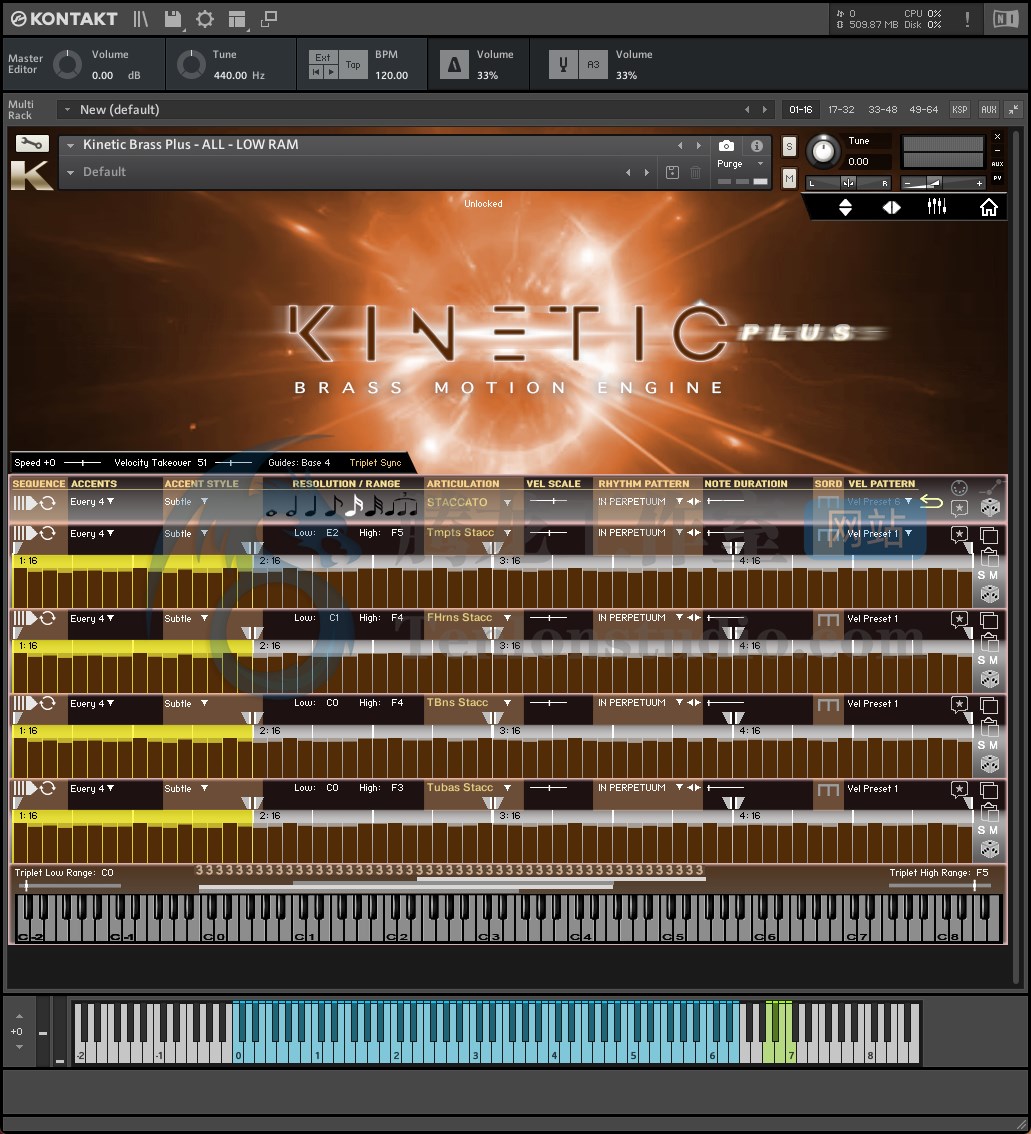
Task: Click the metronome icon
Action: pyautogui.click(x=454, y=65)
